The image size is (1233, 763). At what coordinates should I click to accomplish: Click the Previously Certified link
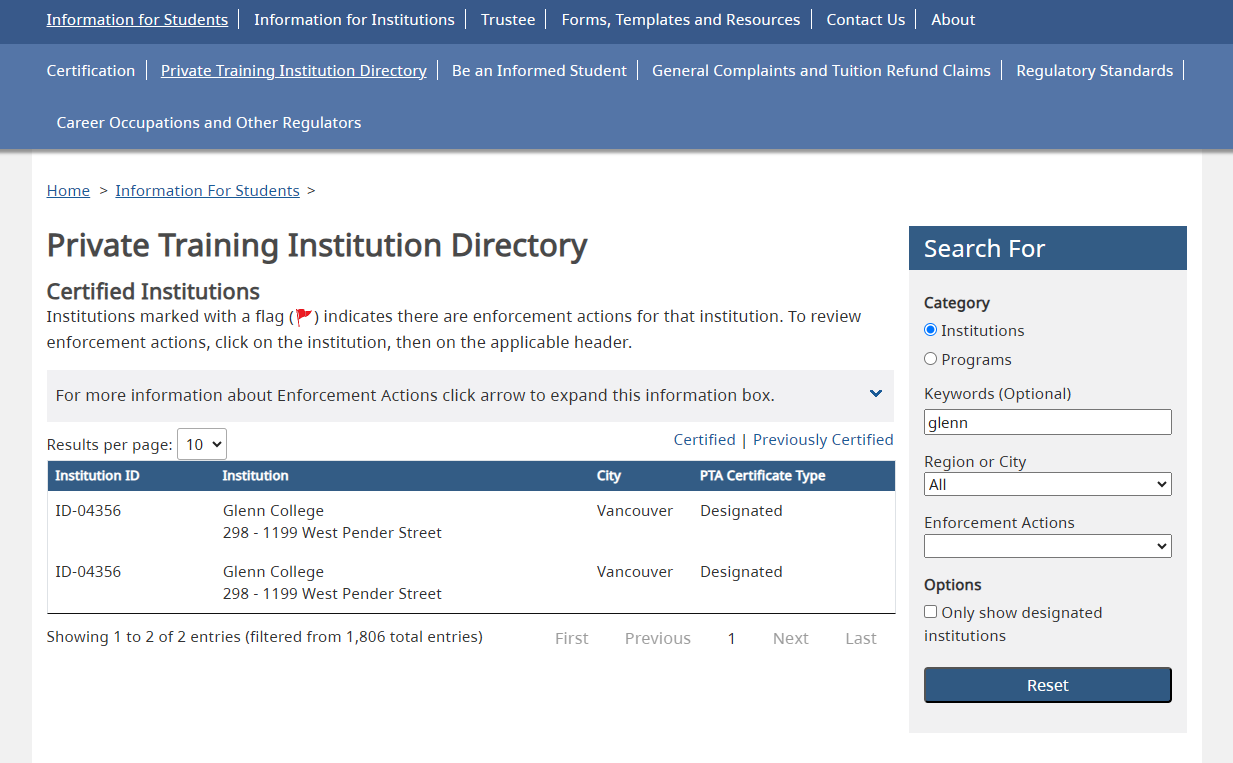[x=823, y=440]
